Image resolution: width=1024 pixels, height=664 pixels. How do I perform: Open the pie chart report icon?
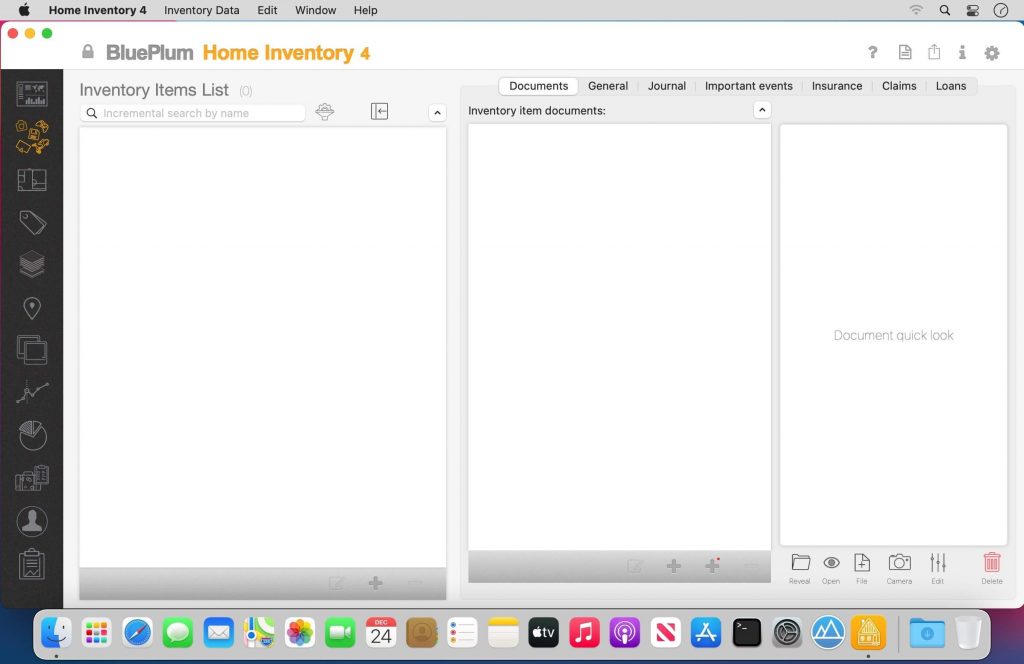tap(32, 435)
